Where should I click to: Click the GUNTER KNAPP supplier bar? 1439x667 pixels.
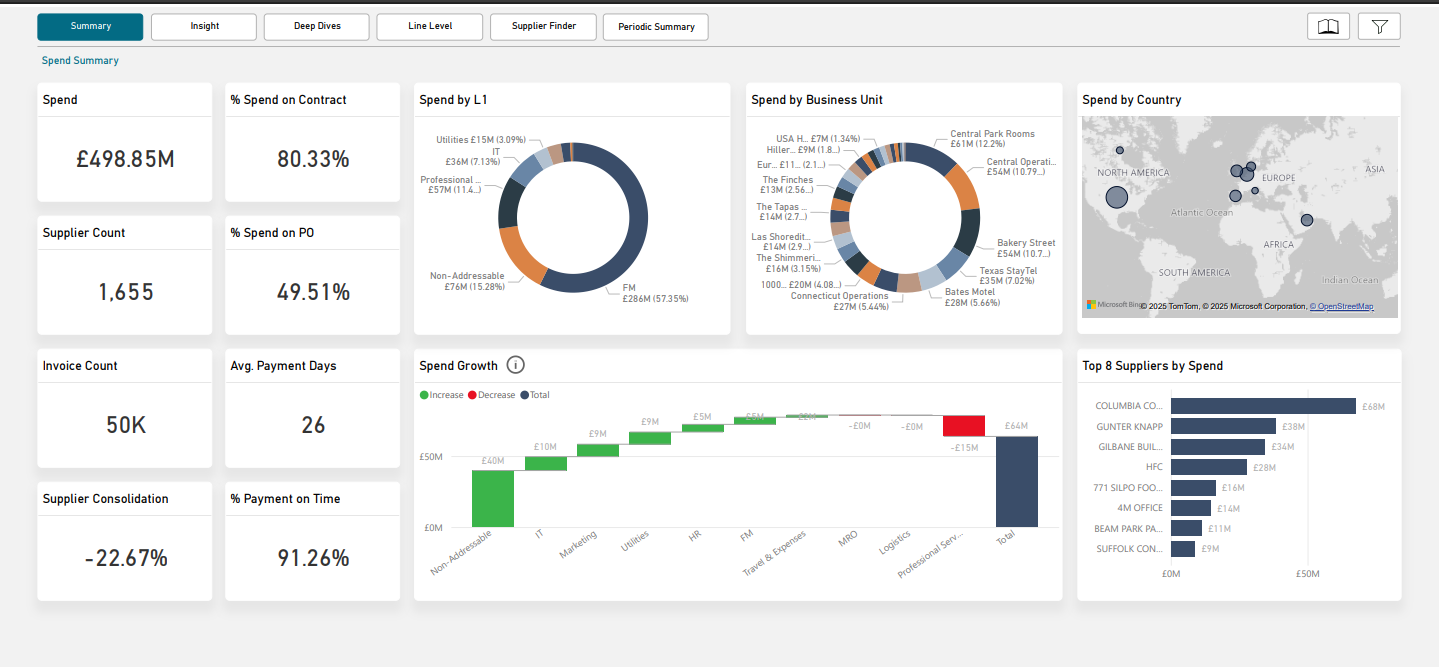pos(1223,426)
